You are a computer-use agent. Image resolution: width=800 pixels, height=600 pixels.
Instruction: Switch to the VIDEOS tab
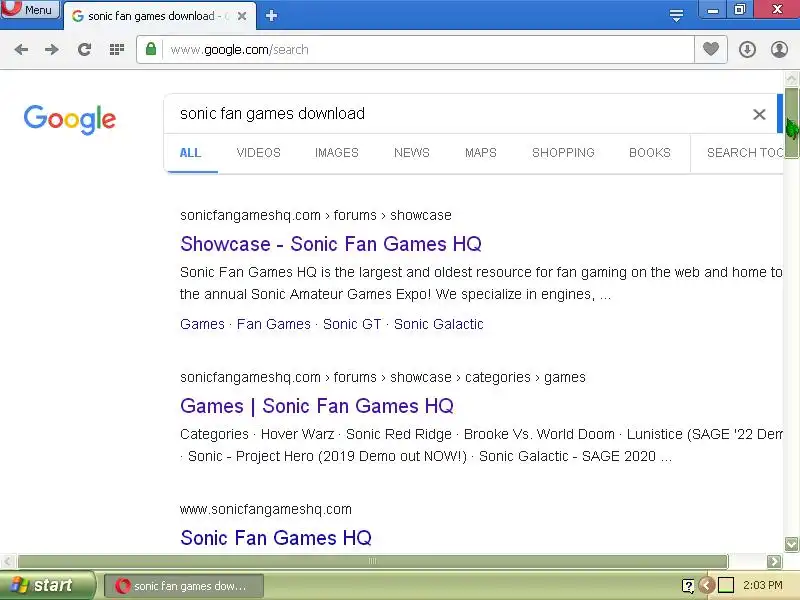(x=259, y=153)
